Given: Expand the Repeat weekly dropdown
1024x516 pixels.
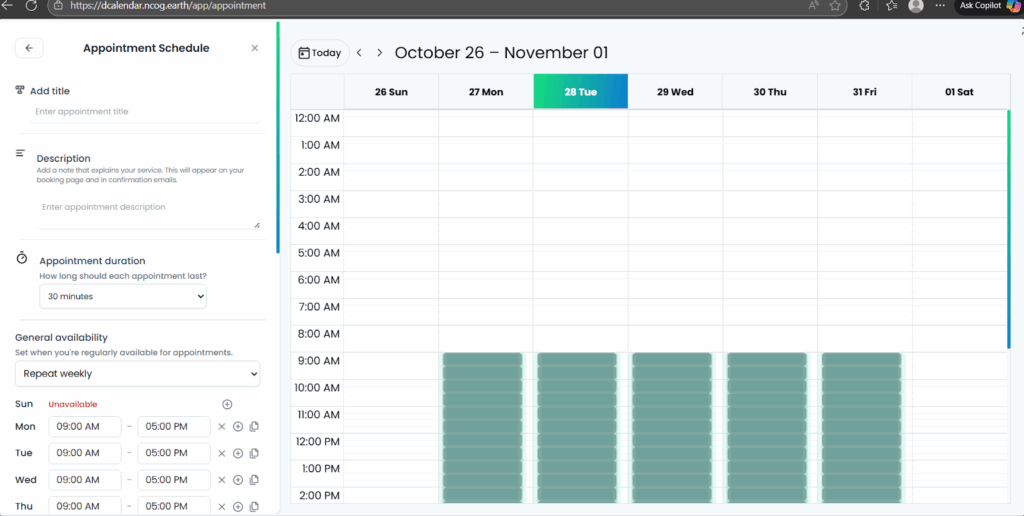Looking at the screenshot, I should tap(137, 374).
